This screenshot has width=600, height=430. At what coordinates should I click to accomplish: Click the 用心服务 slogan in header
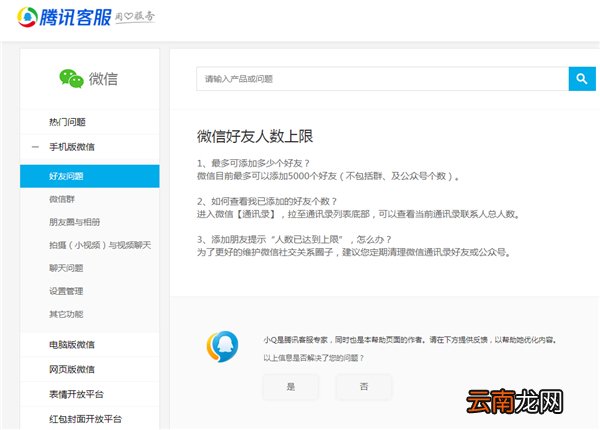[135, 16]
